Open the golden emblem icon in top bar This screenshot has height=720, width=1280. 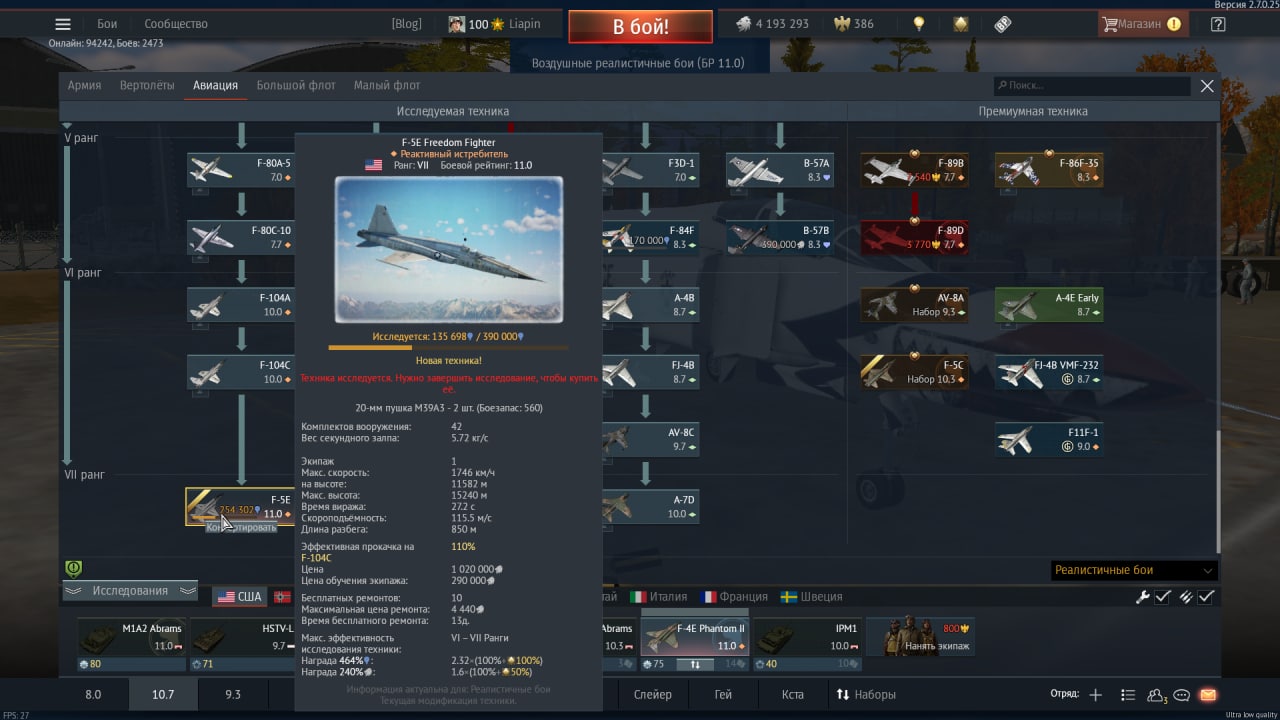[x=960, y=24]
